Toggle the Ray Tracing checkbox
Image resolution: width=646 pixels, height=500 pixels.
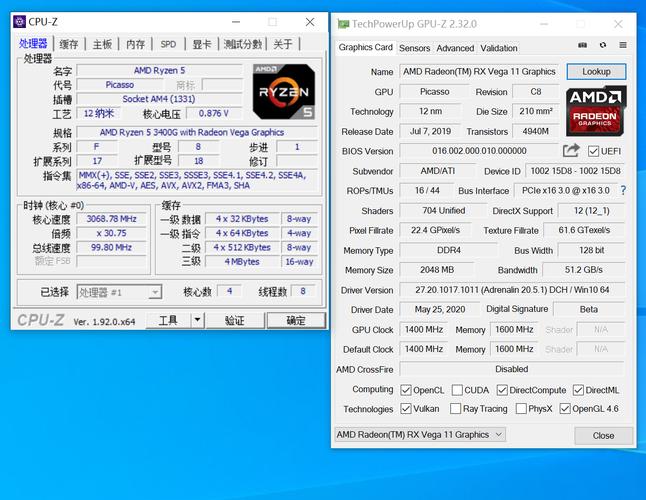[x=455, y=409]
